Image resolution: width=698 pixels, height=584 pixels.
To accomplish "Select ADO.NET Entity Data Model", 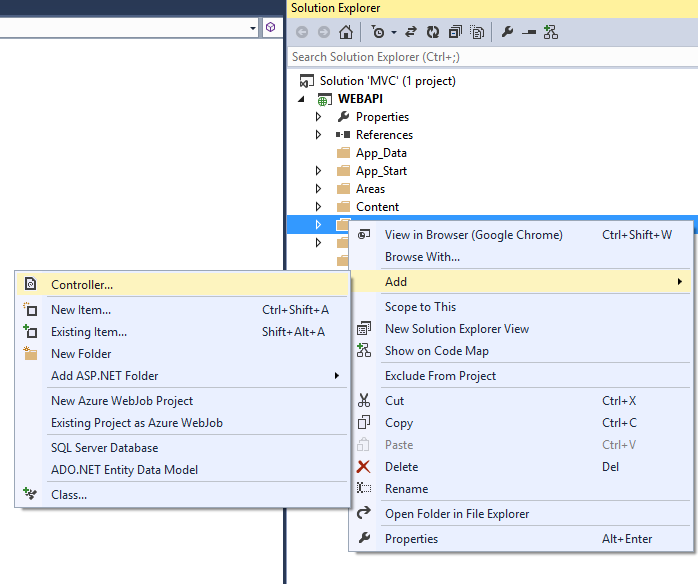I will 182,470.
